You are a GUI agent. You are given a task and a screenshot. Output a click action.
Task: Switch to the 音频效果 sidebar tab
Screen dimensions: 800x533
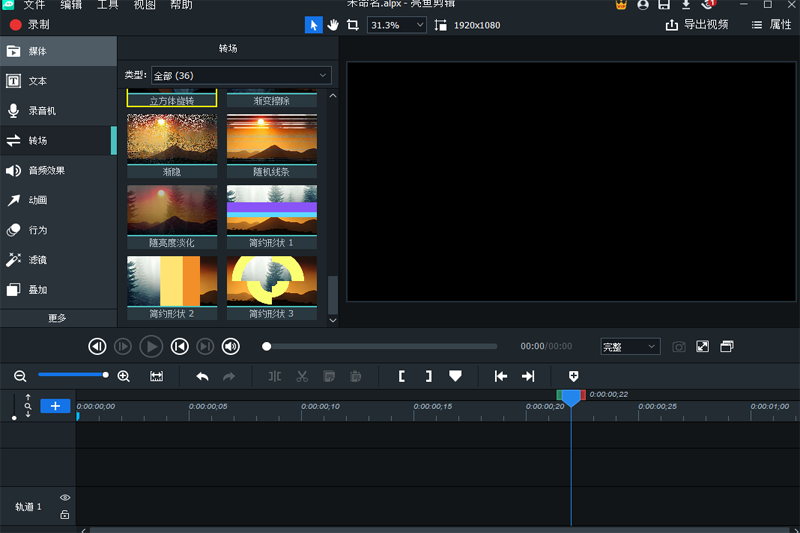(x=46, y=170)
